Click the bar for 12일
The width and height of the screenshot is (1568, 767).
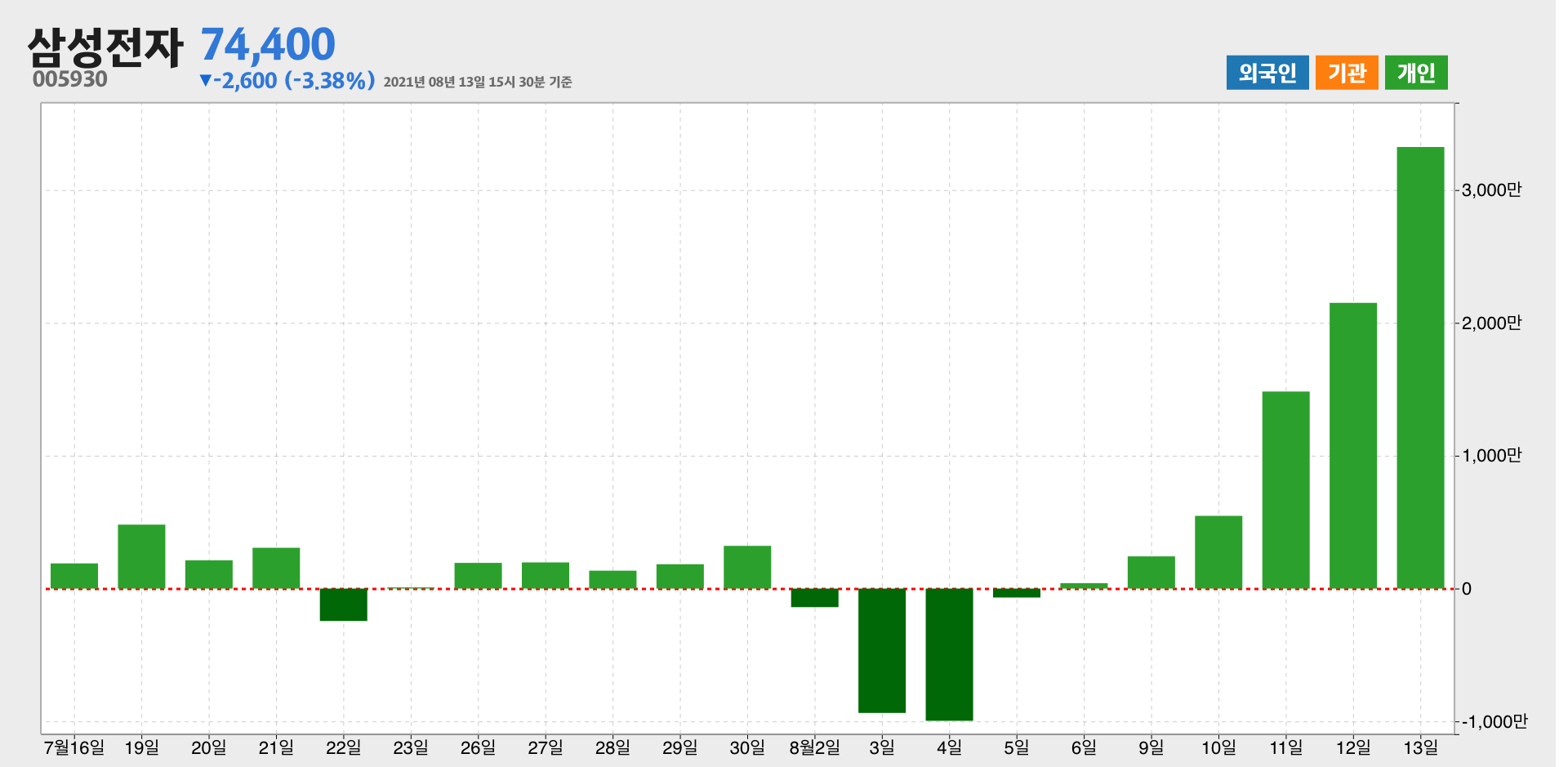[x=1353, y=446]
